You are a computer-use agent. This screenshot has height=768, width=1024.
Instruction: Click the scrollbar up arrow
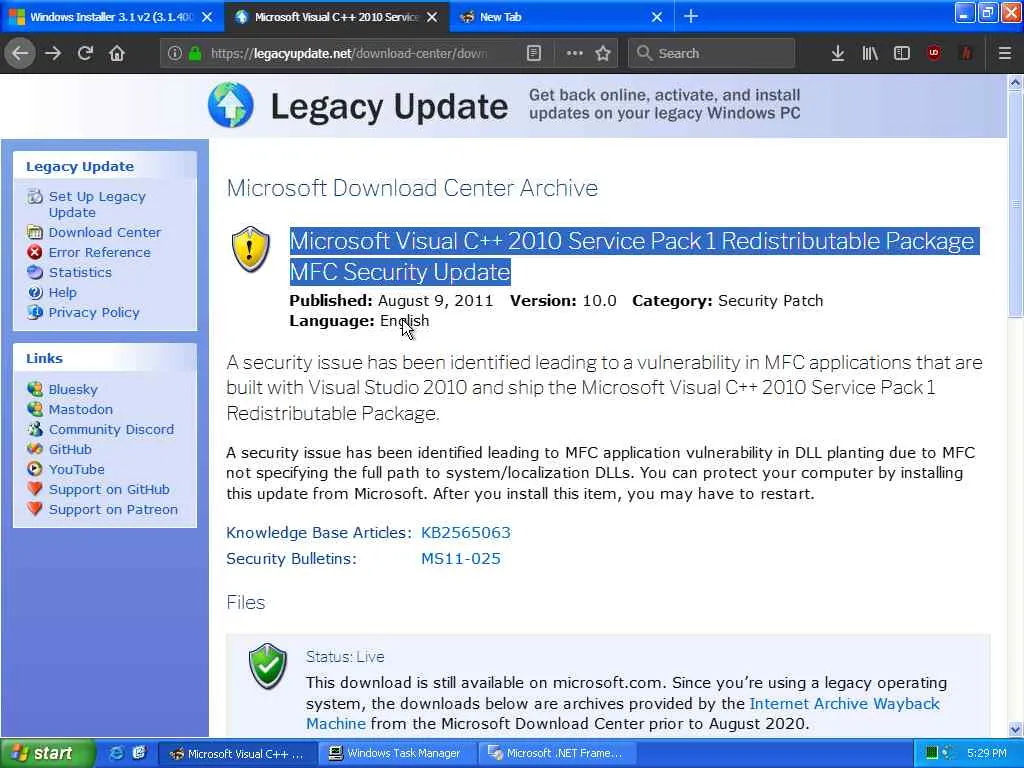(1016, 82)
